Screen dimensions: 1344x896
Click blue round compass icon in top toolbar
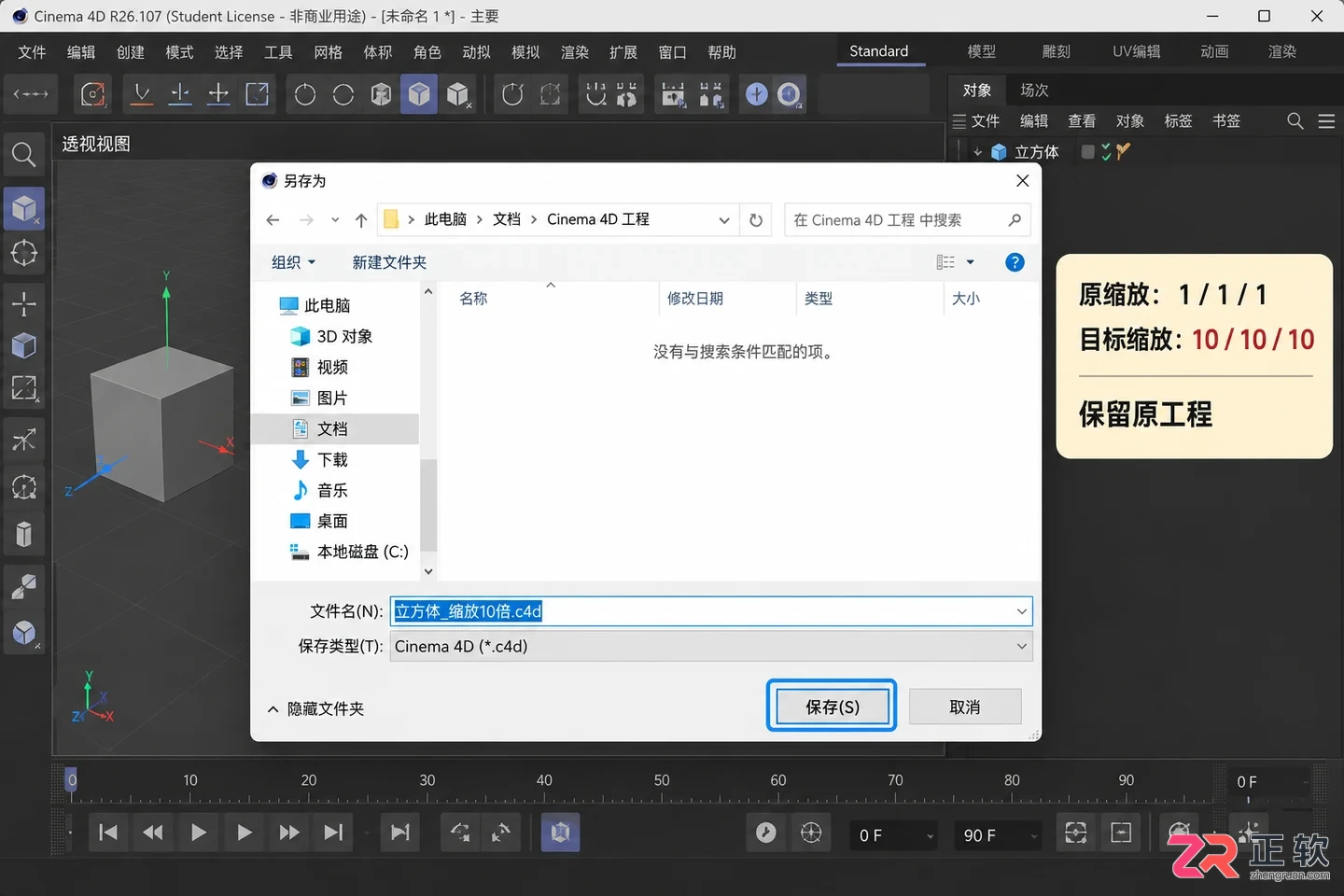click(x=757, y=94)
